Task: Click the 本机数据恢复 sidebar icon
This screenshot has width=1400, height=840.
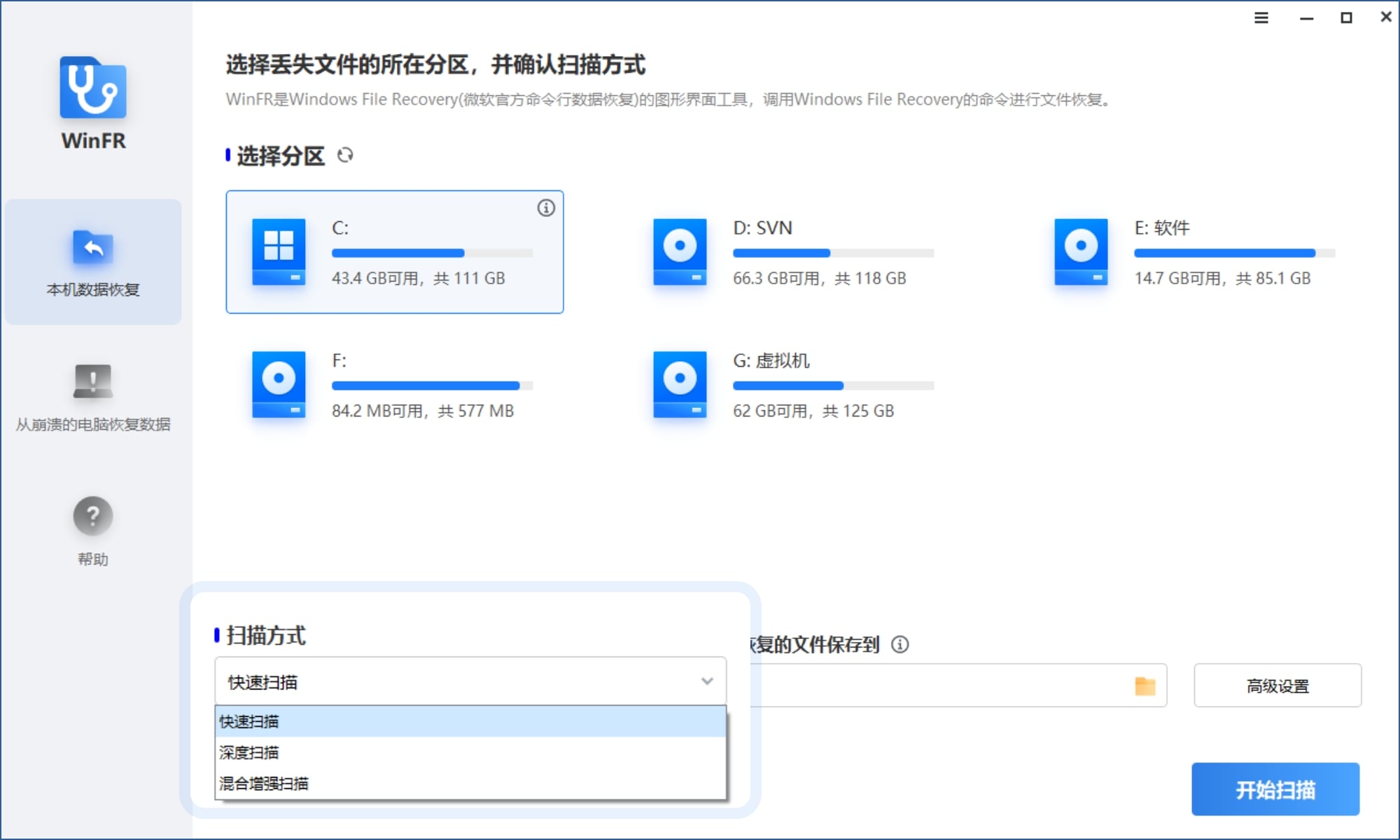Action: click(x=92, y=247)
